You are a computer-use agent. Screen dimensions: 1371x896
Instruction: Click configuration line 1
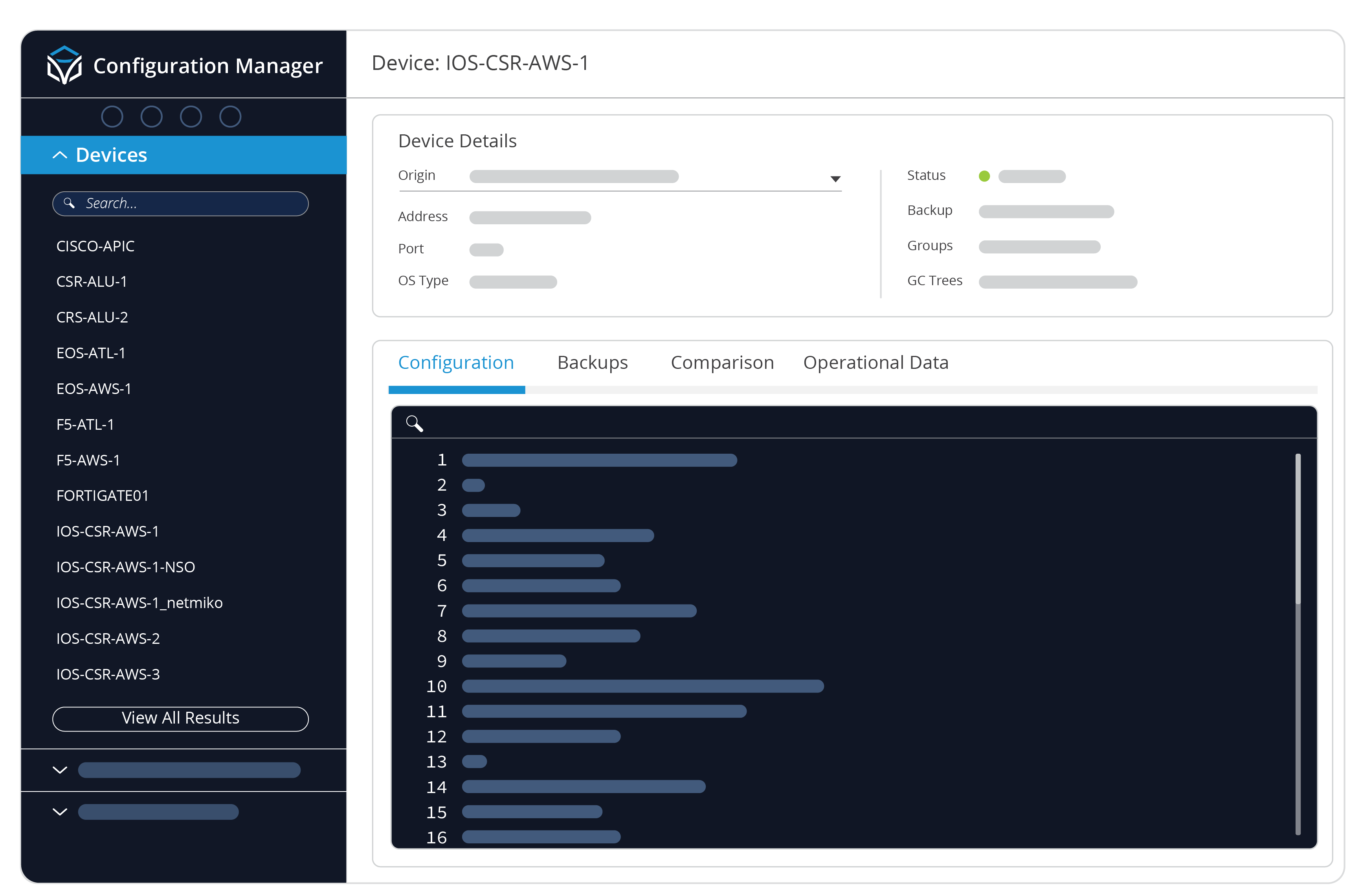599,460
